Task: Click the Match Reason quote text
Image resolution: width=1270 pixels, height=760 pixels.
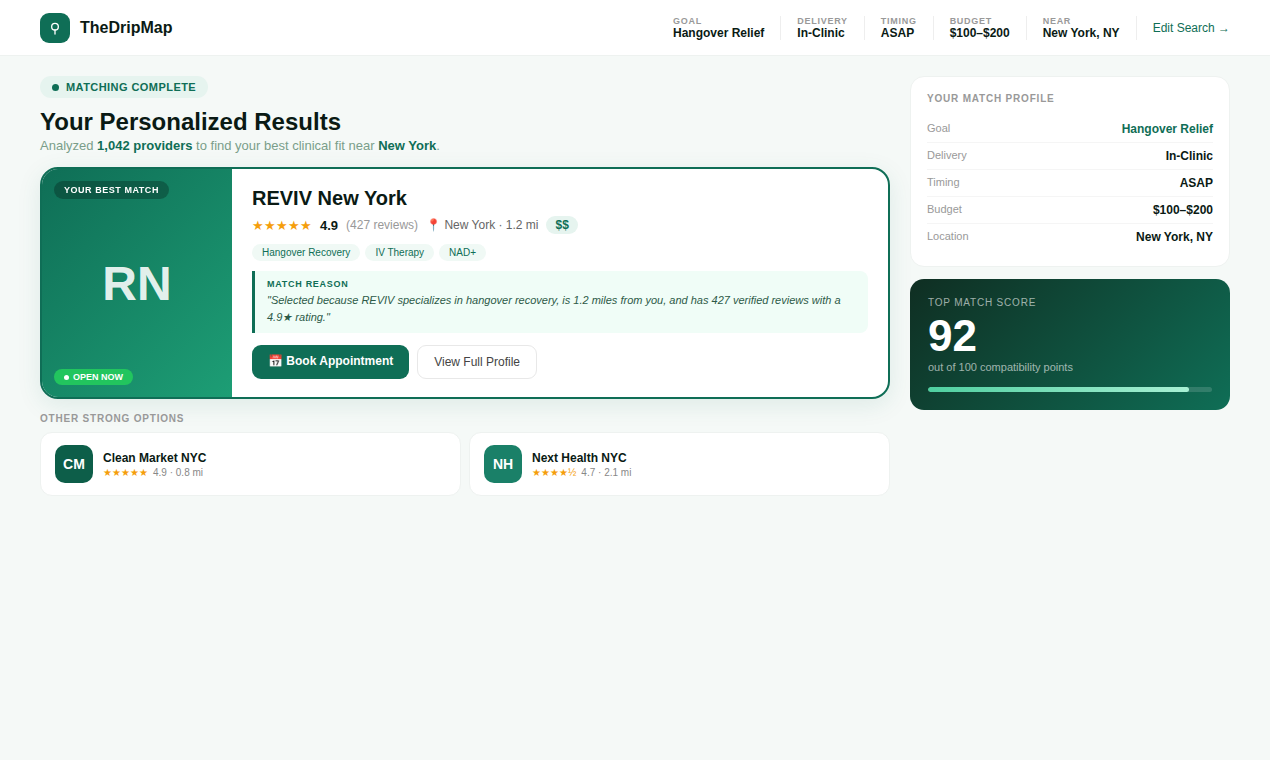Action: 553,308
